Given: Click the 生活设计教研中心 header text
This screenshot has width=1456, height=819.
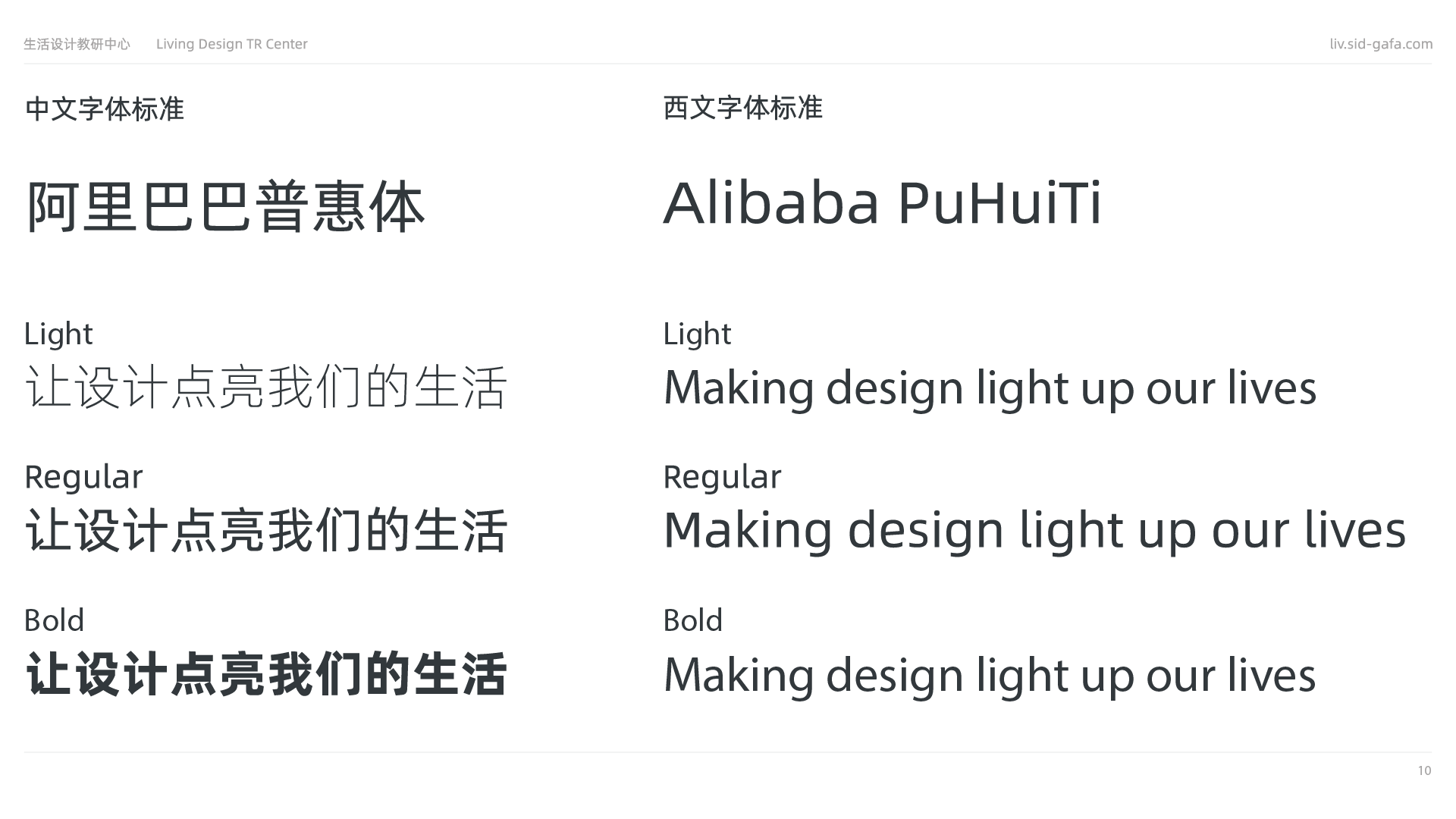Looking at the screenshot, I should point(77,44).
